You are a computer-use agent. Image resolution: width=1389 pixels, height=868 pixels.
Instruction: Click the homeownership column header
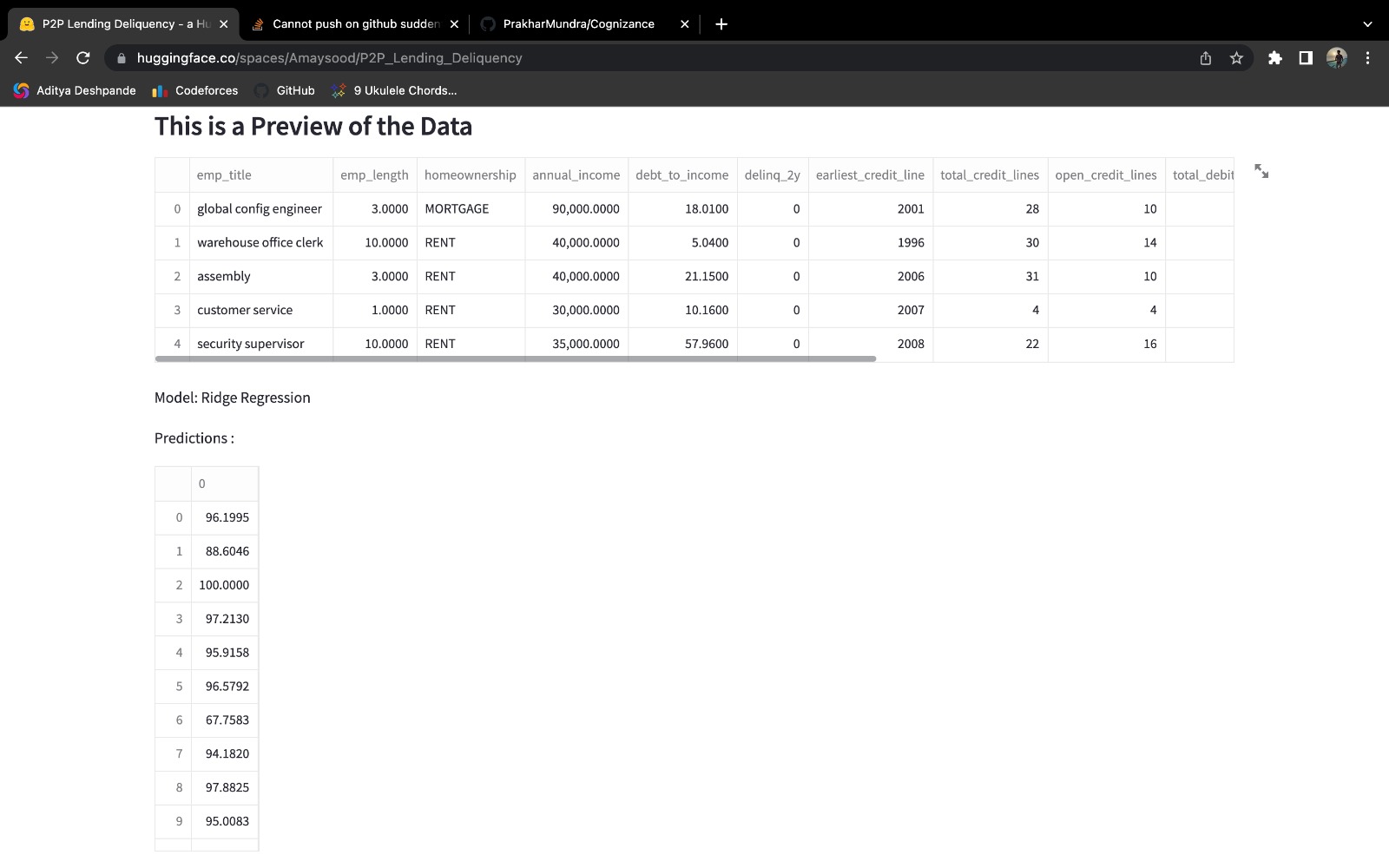[471, 175]
